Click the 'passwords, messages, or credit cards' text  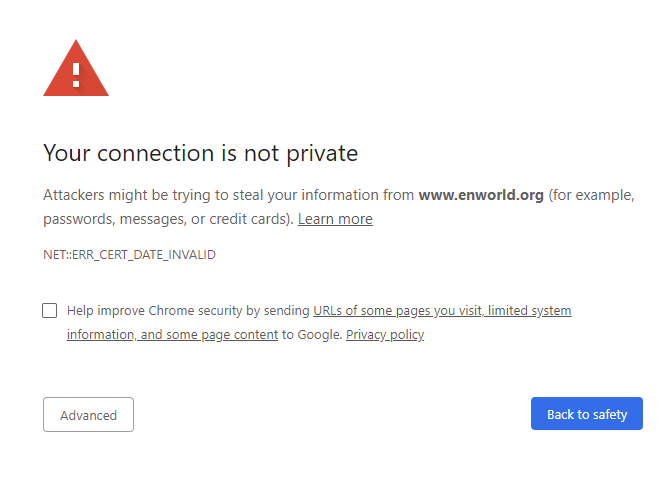coord(166,219)
